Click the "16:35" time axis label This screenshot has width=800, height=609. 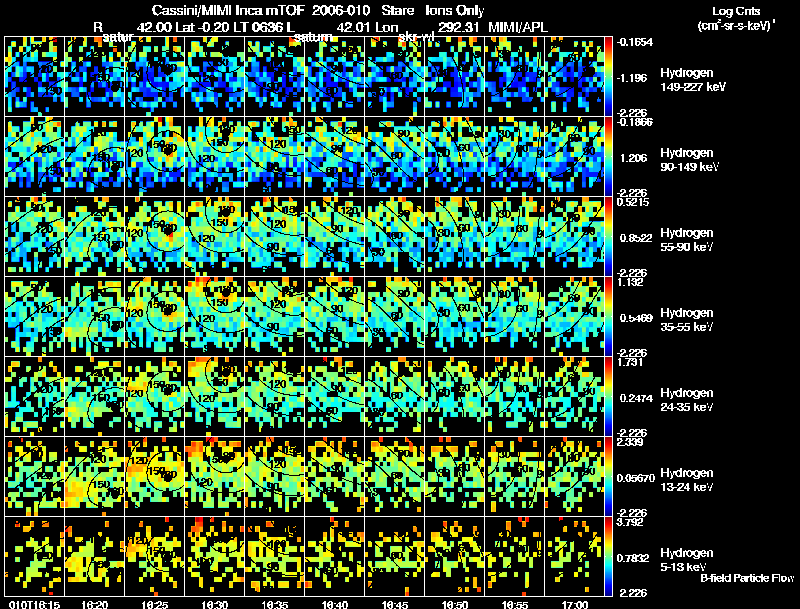click(x=275, y=605)
